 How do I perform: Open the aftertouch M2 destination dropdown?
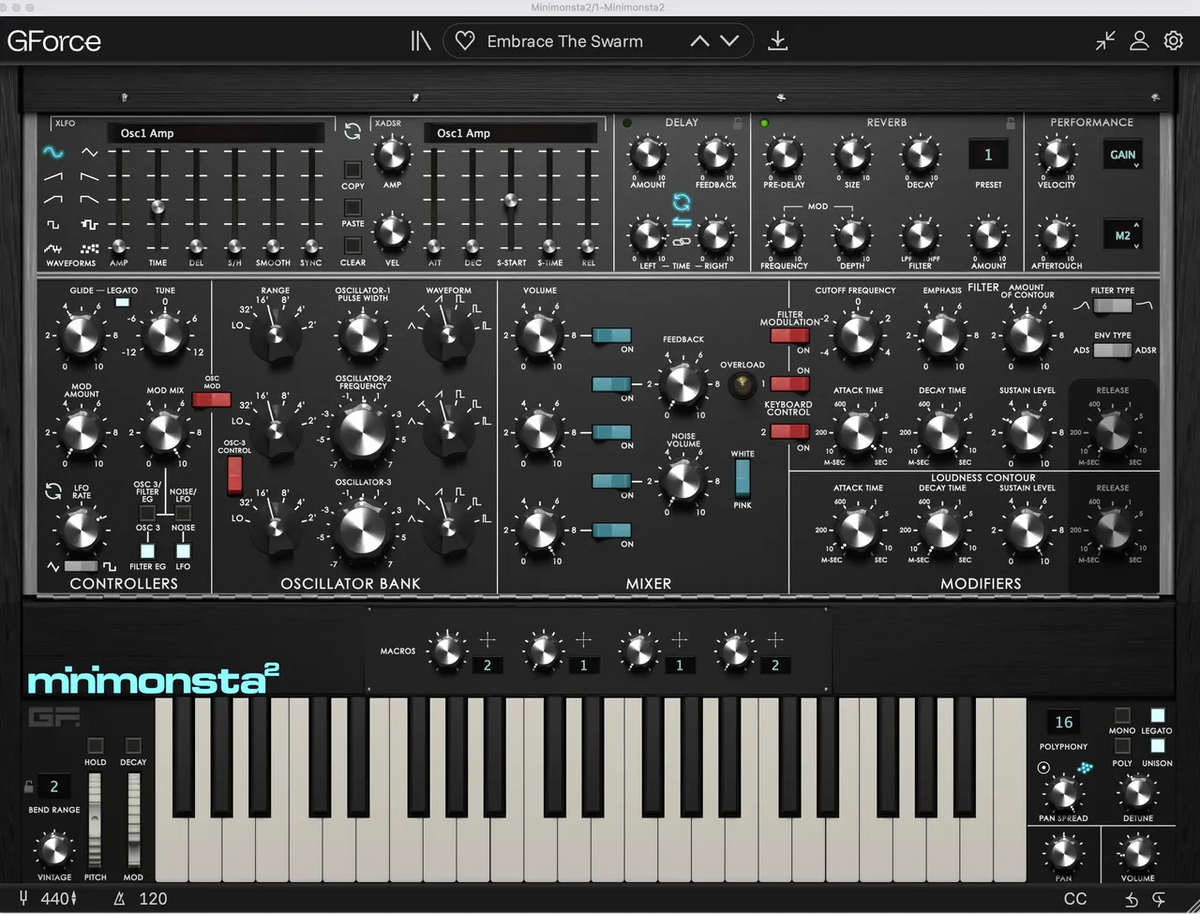1123,235
